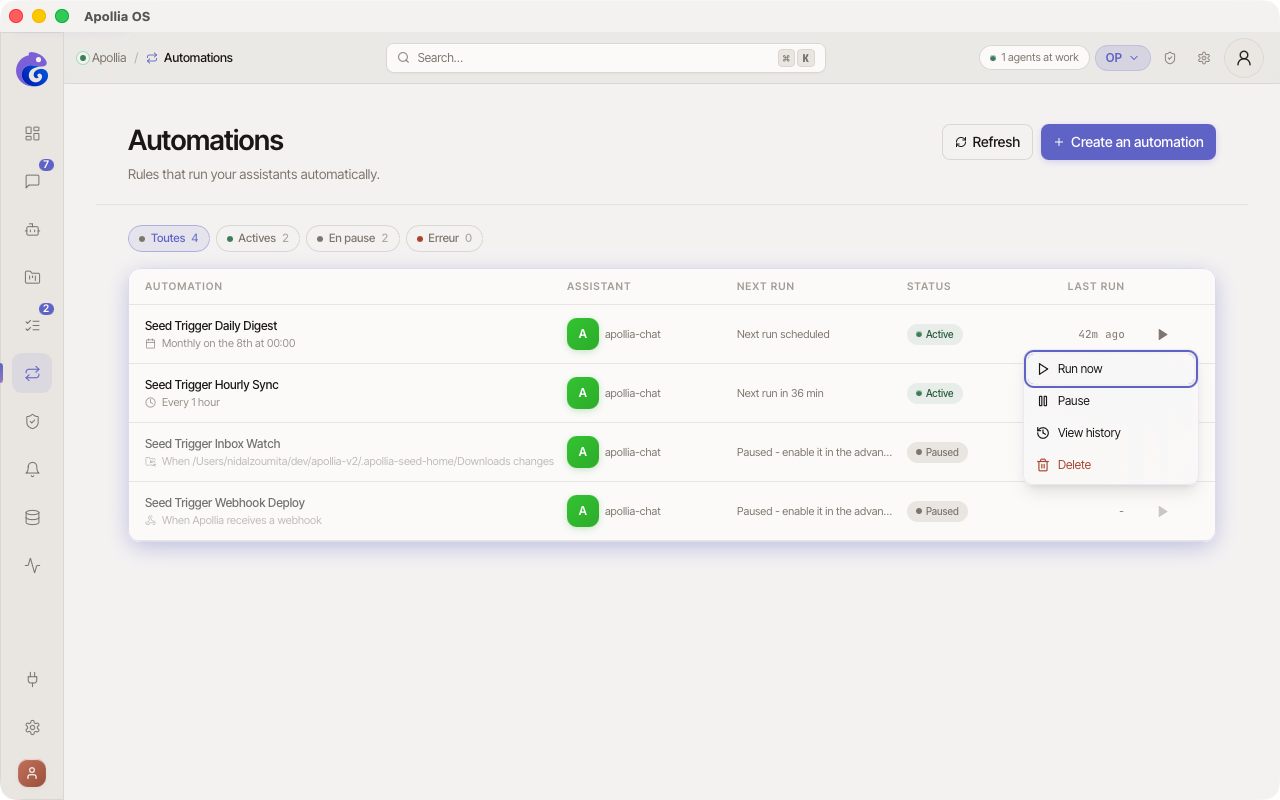
Task: Switch to the Toutes filter tab
Action: pyautogui.click(x=169, y=238)
